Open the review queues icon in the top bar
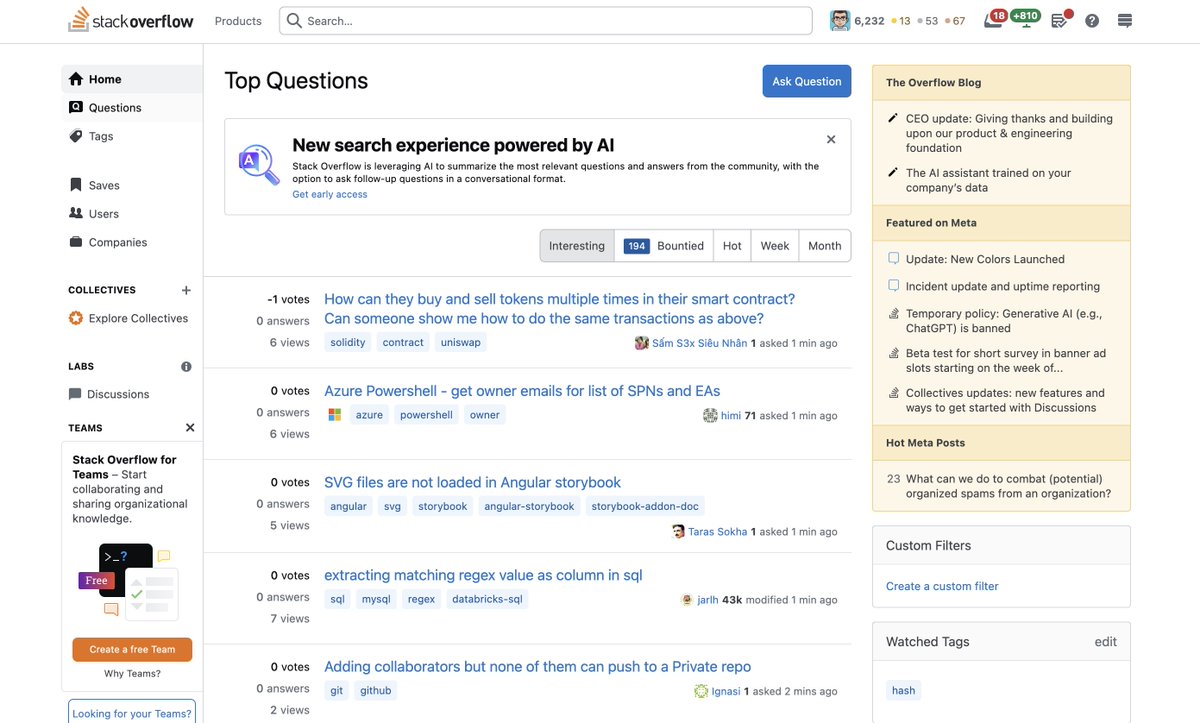This screenshot has width=1200, height=723. (x=1061, y=20)
